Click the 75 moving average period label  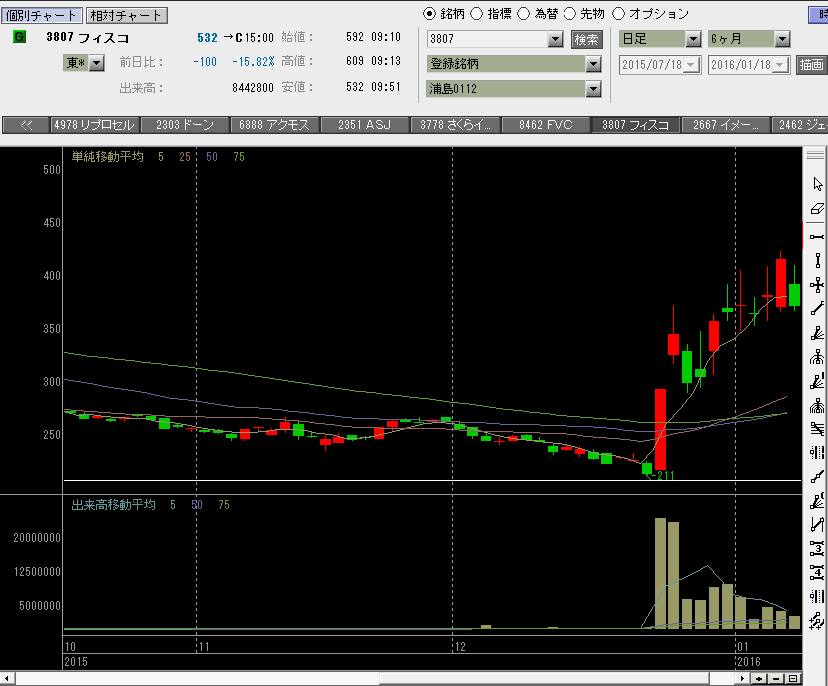239,157
